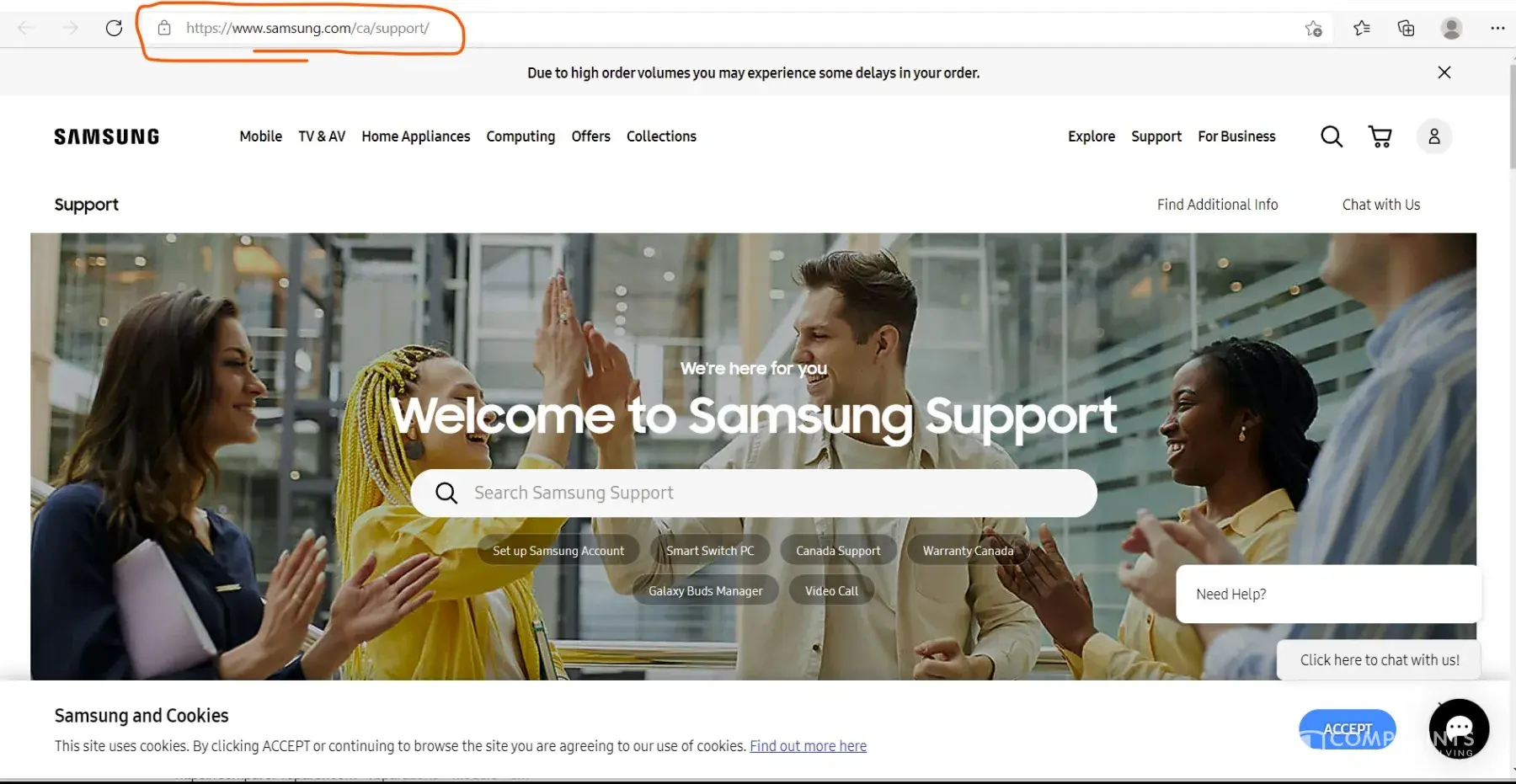
Task: Click the browser back arrow
Action: point(26,28)
